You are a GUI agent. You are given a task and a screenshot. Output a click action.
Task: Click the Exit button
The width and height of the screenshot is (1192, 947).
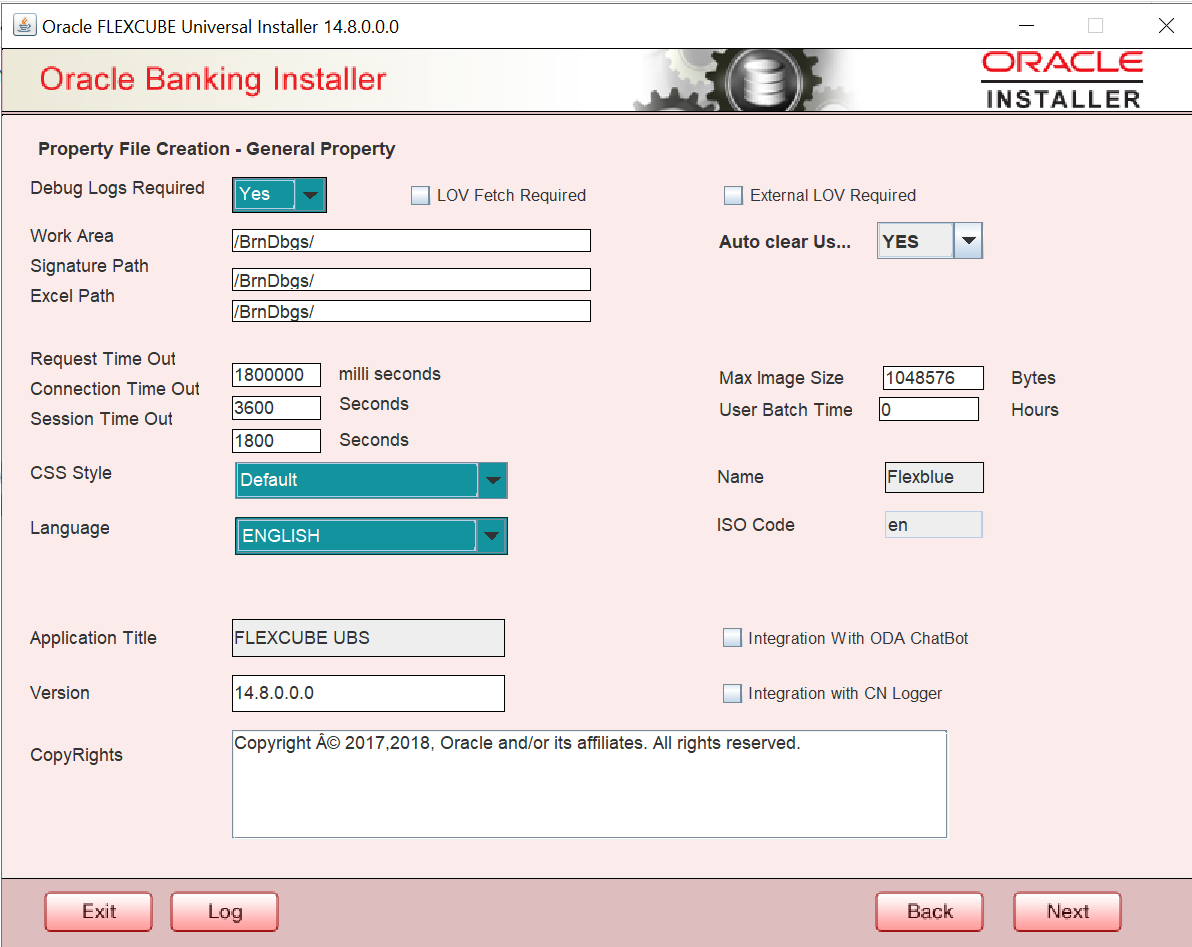pyautogui.click(x=99, y=911)
